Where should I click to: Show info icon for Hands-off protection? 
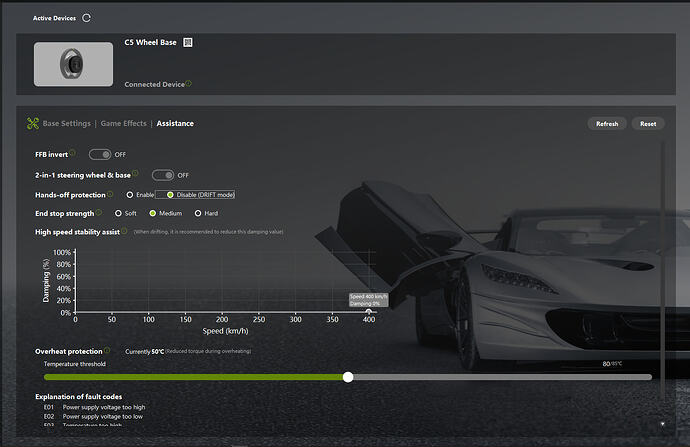coord(110,194)
